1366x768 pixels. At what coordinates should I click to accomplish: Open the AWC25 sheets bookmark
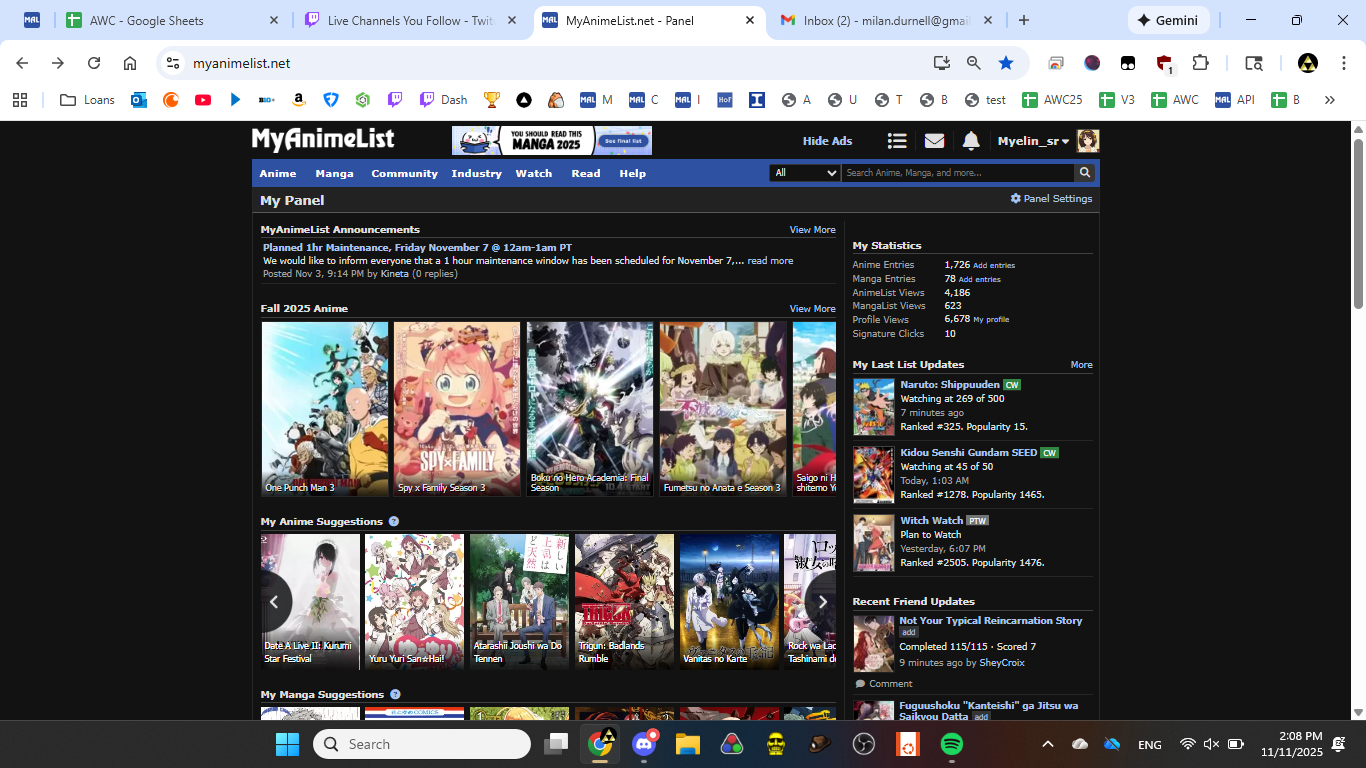point(1053,100)
